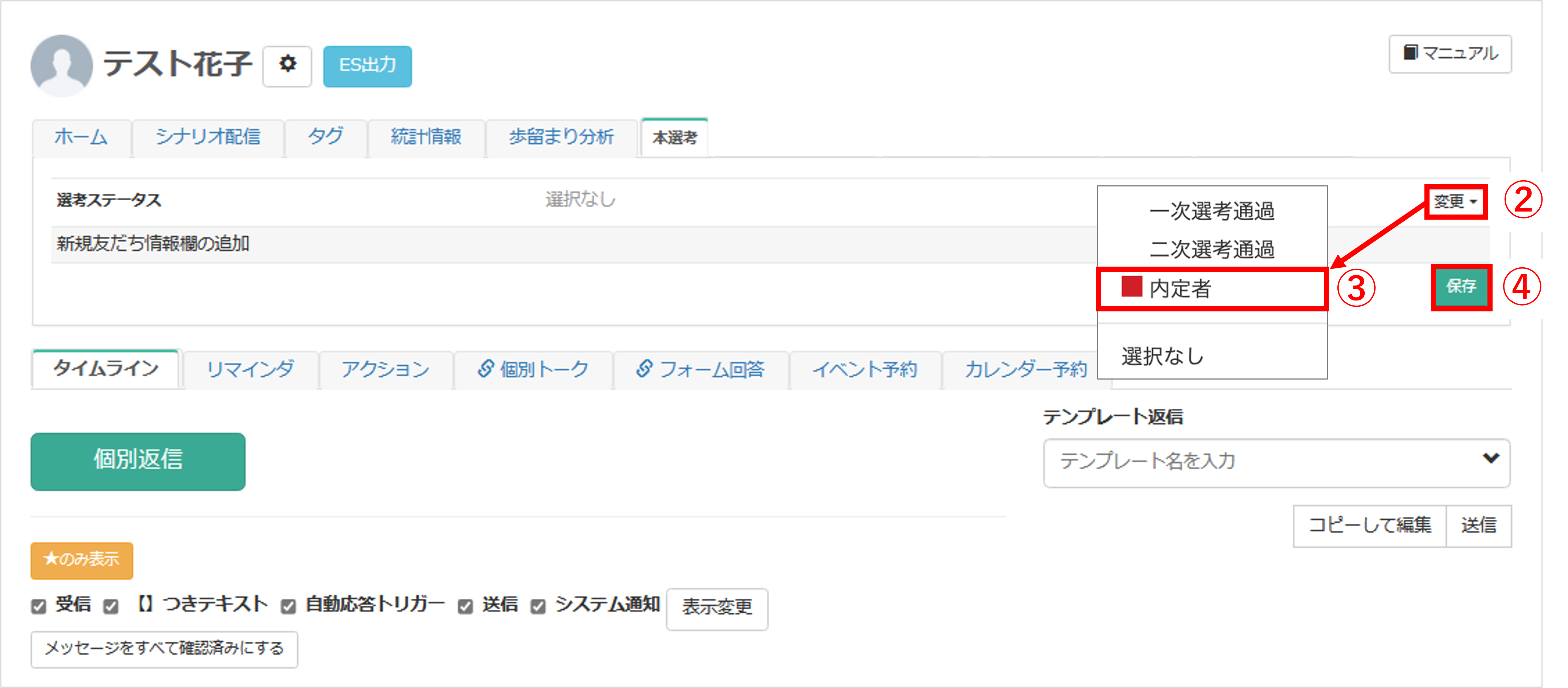Screen dimensions: 1568x688
Task: Open the 変更 dropdown for 選考ステータス
Action: click(x=1455, y=201)
